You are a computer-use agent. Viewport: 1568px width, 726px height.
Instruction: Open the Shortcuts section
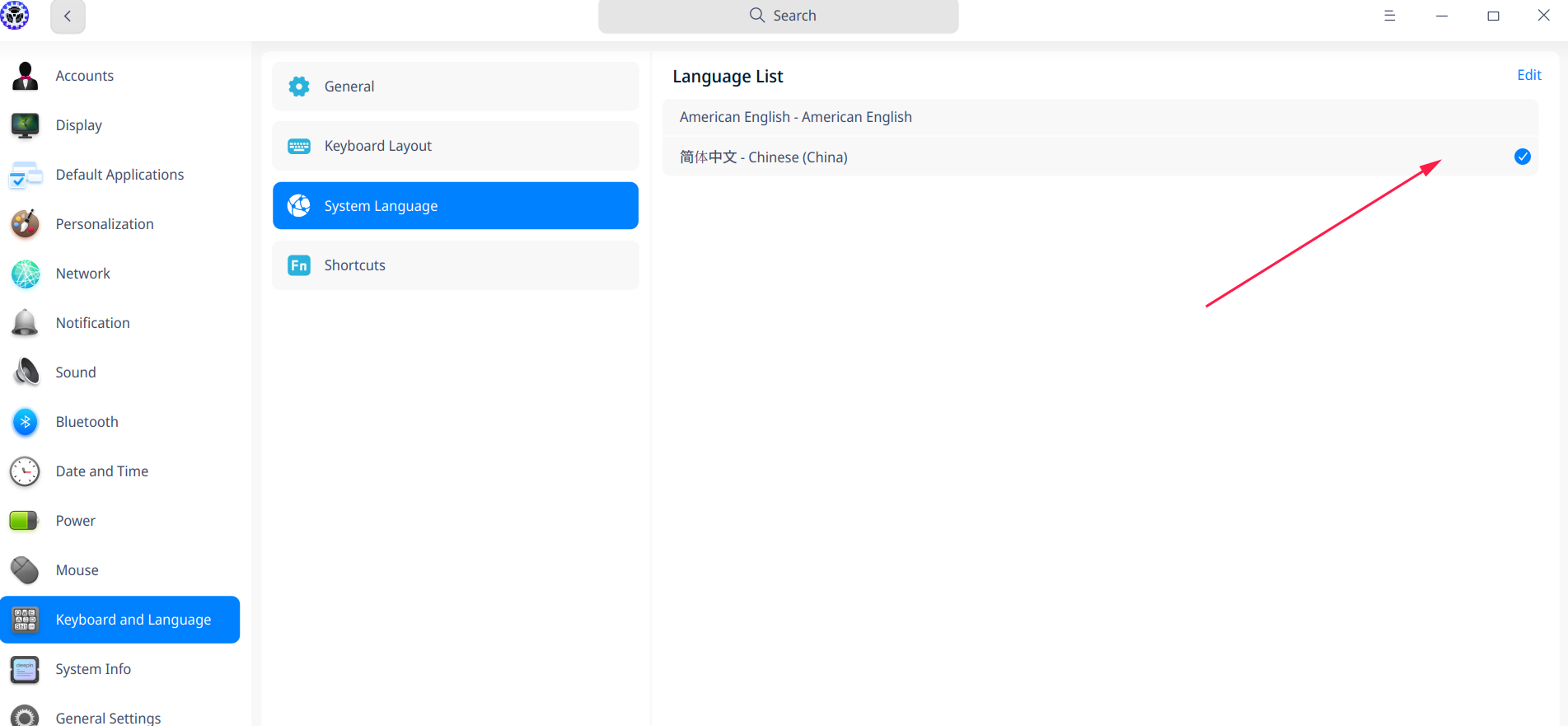pos(456,265)
